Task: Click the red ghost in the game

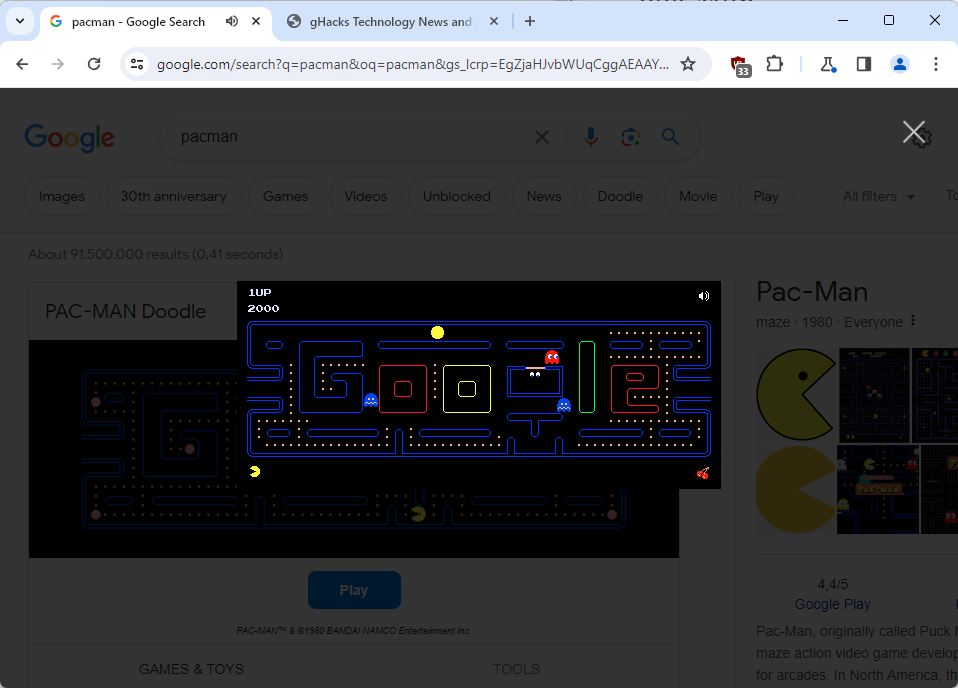Action: click(552, 357)
